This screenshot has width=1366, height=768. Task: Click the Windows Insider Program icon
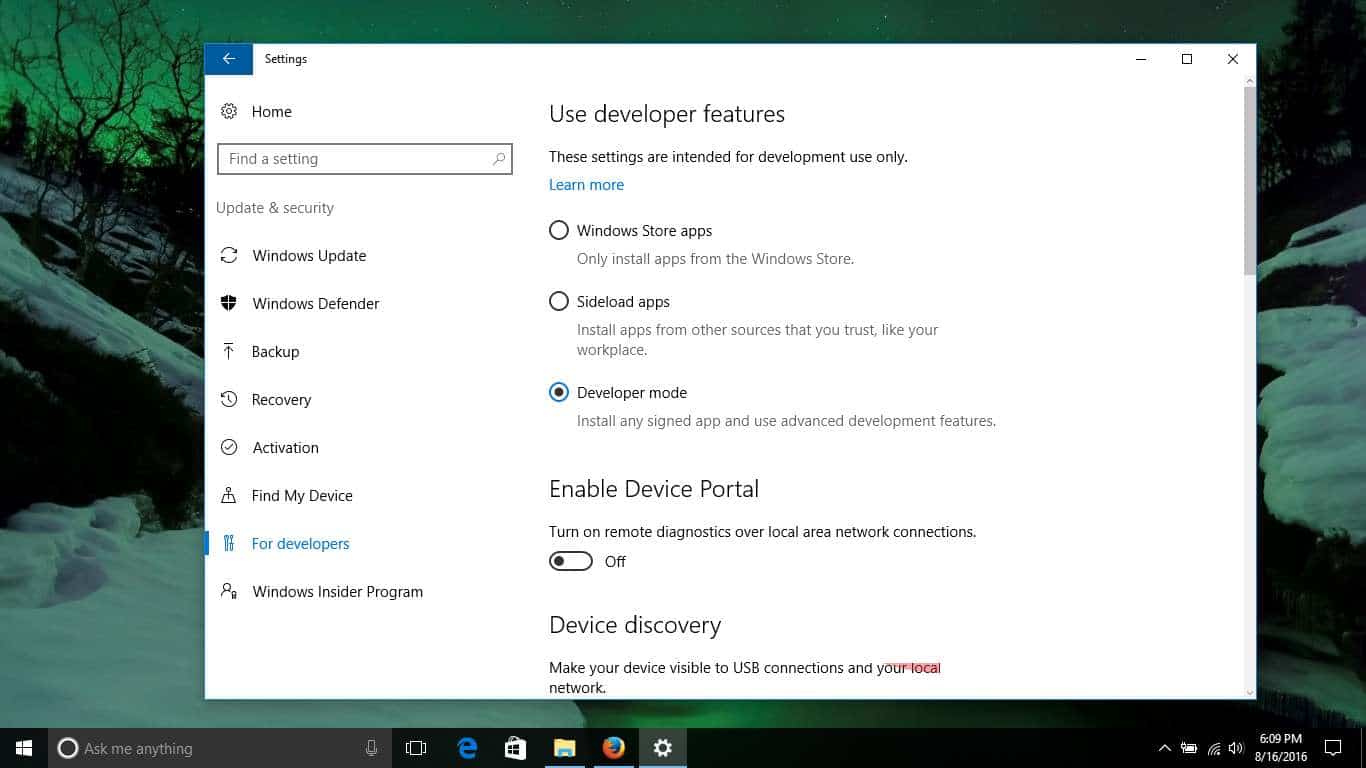(229, 592)
